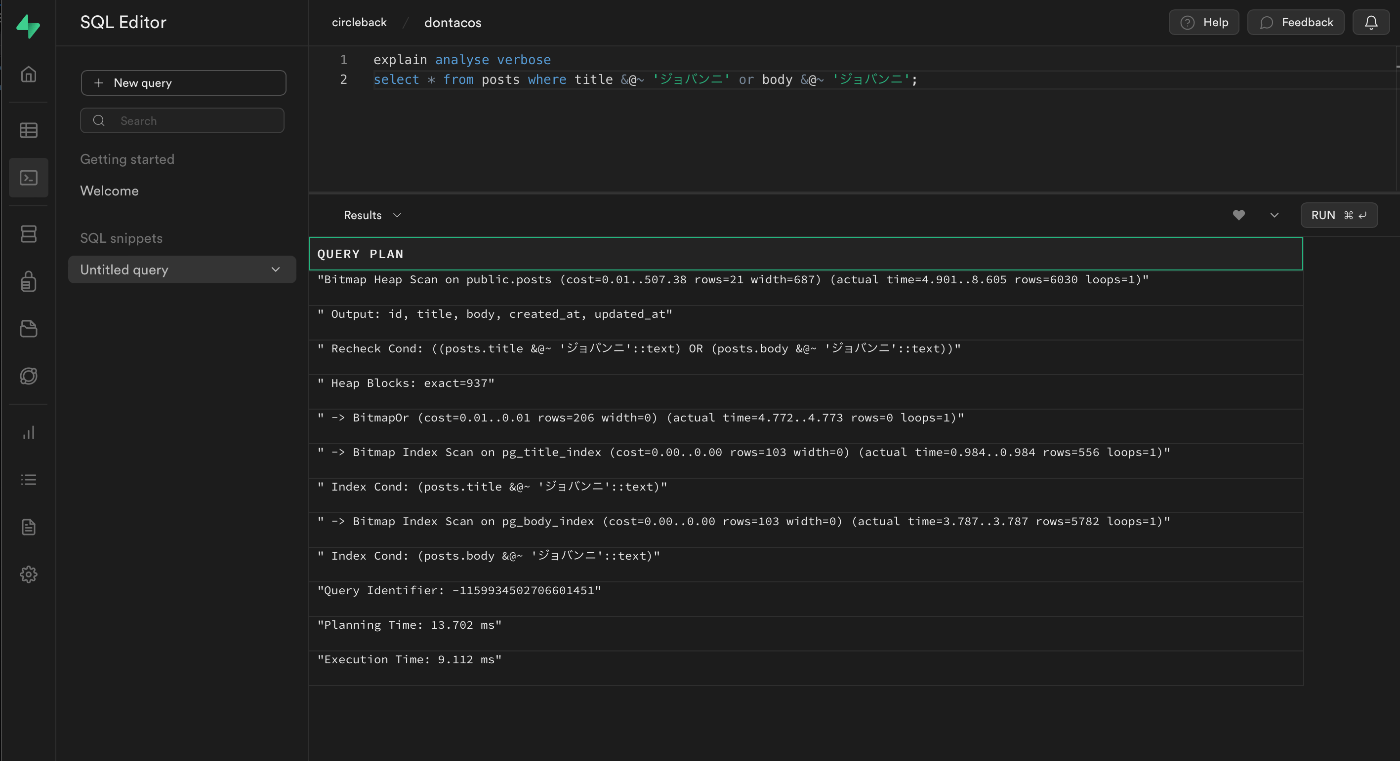Open the Table Editor icon
The width and height of the screenshot is (1400, 761).
pyautogui.click(x=29, y=130)
